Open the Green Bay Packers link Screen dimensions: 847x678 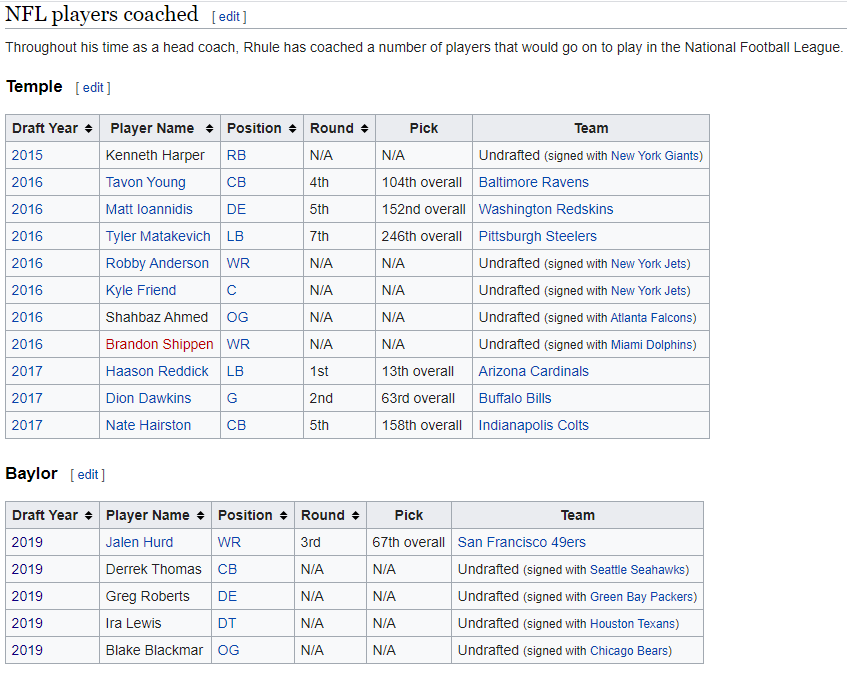pos(642,597)
